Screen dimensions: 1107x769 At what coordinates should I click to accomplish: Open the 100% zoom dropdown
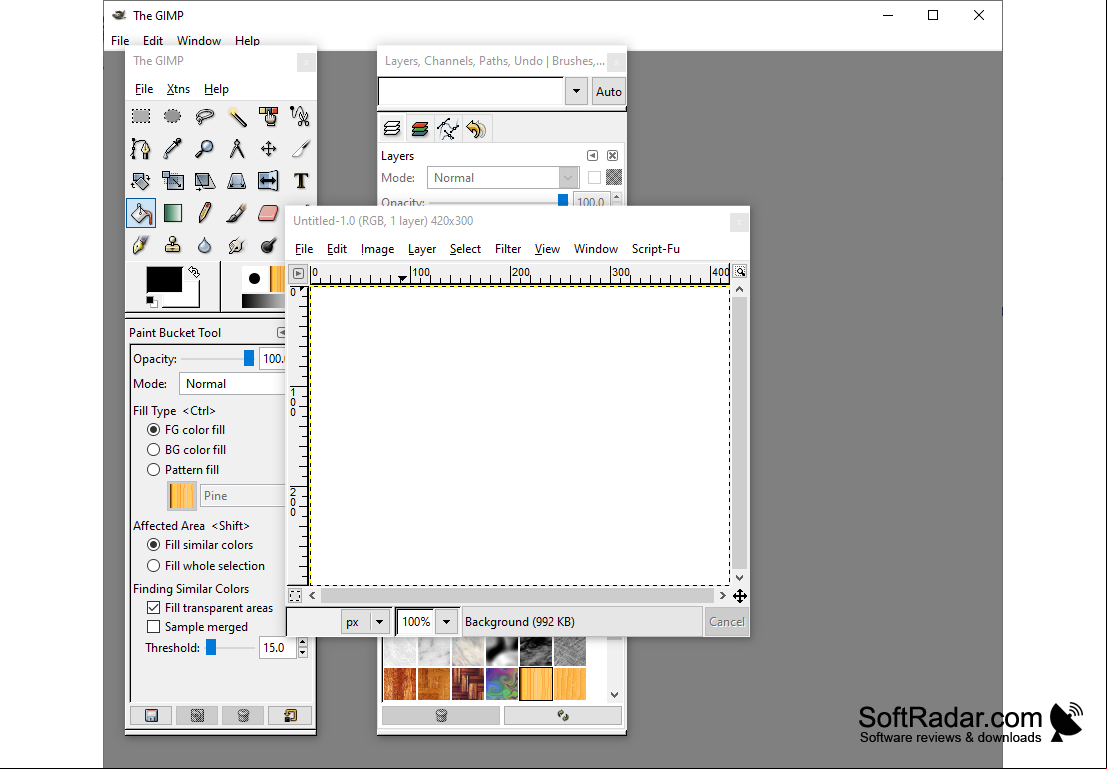pyautogui.click(x=446, y=622)
